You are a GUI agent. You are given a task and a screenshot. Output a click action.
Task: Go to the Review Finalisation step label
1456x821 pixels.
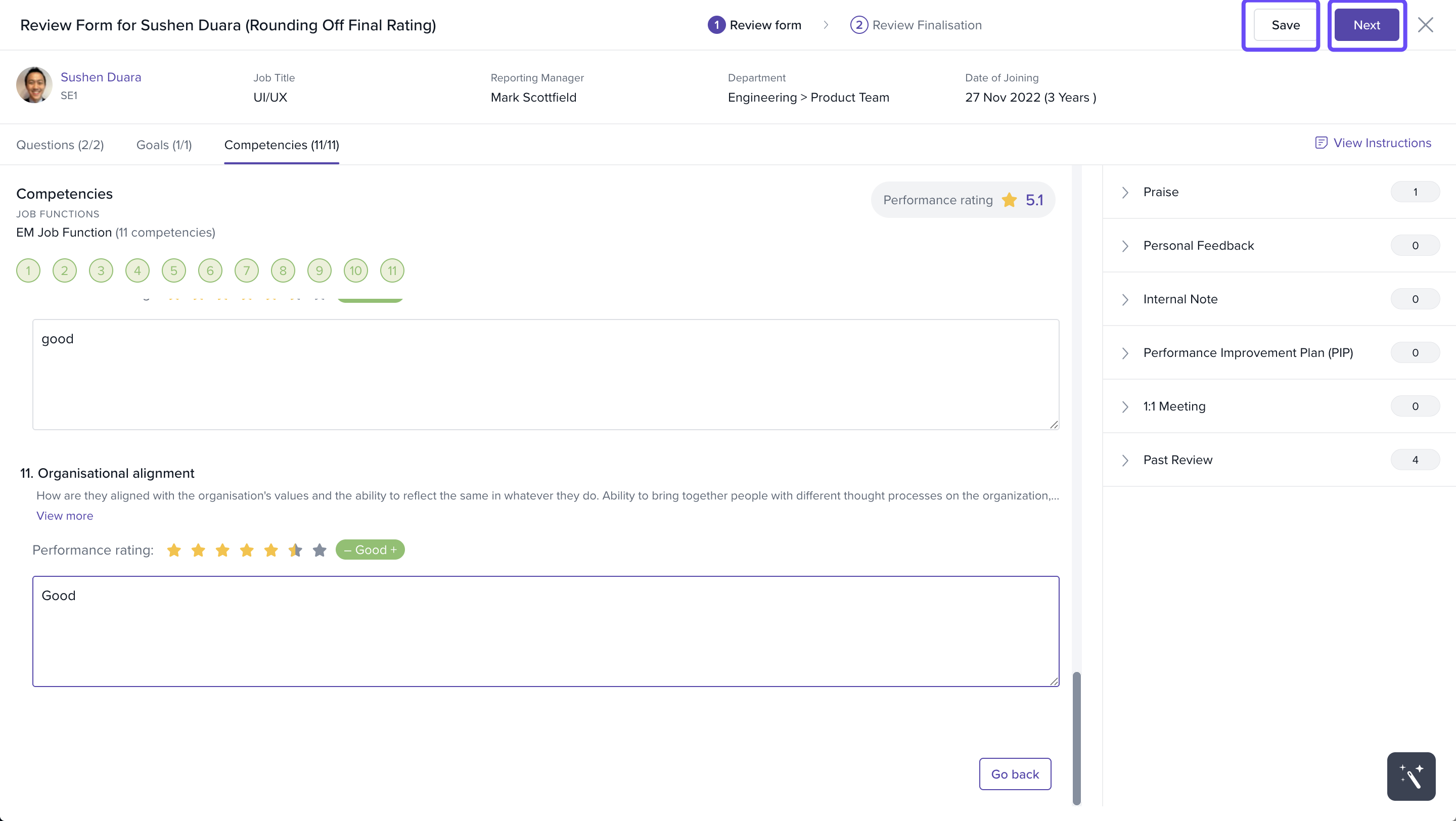pos(927,25)
